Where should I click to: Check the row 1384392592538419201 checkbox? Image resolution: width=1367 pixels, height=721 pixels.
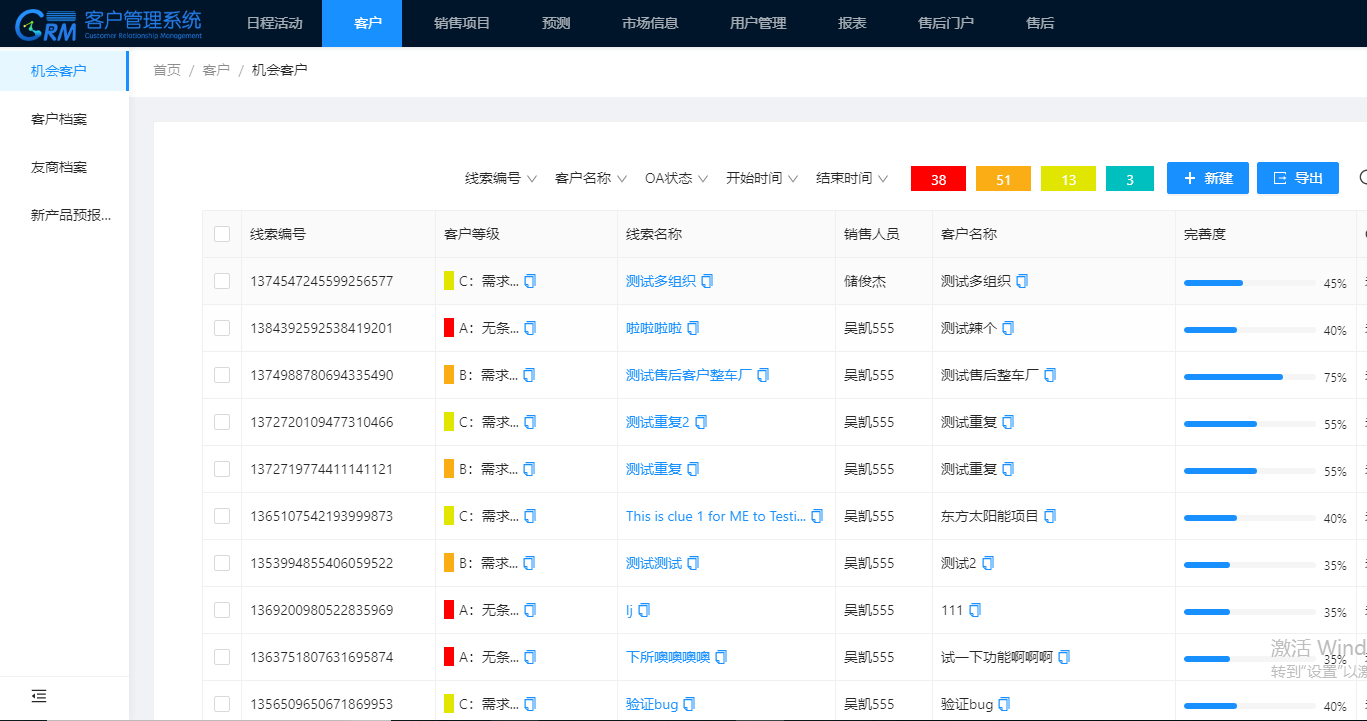click(x=222, y=328)
